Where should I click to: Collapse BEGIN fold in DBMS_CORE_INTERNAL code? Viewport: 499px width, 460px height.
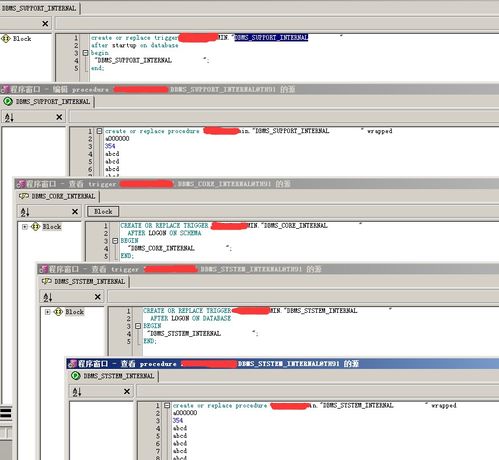pos(115,241)
